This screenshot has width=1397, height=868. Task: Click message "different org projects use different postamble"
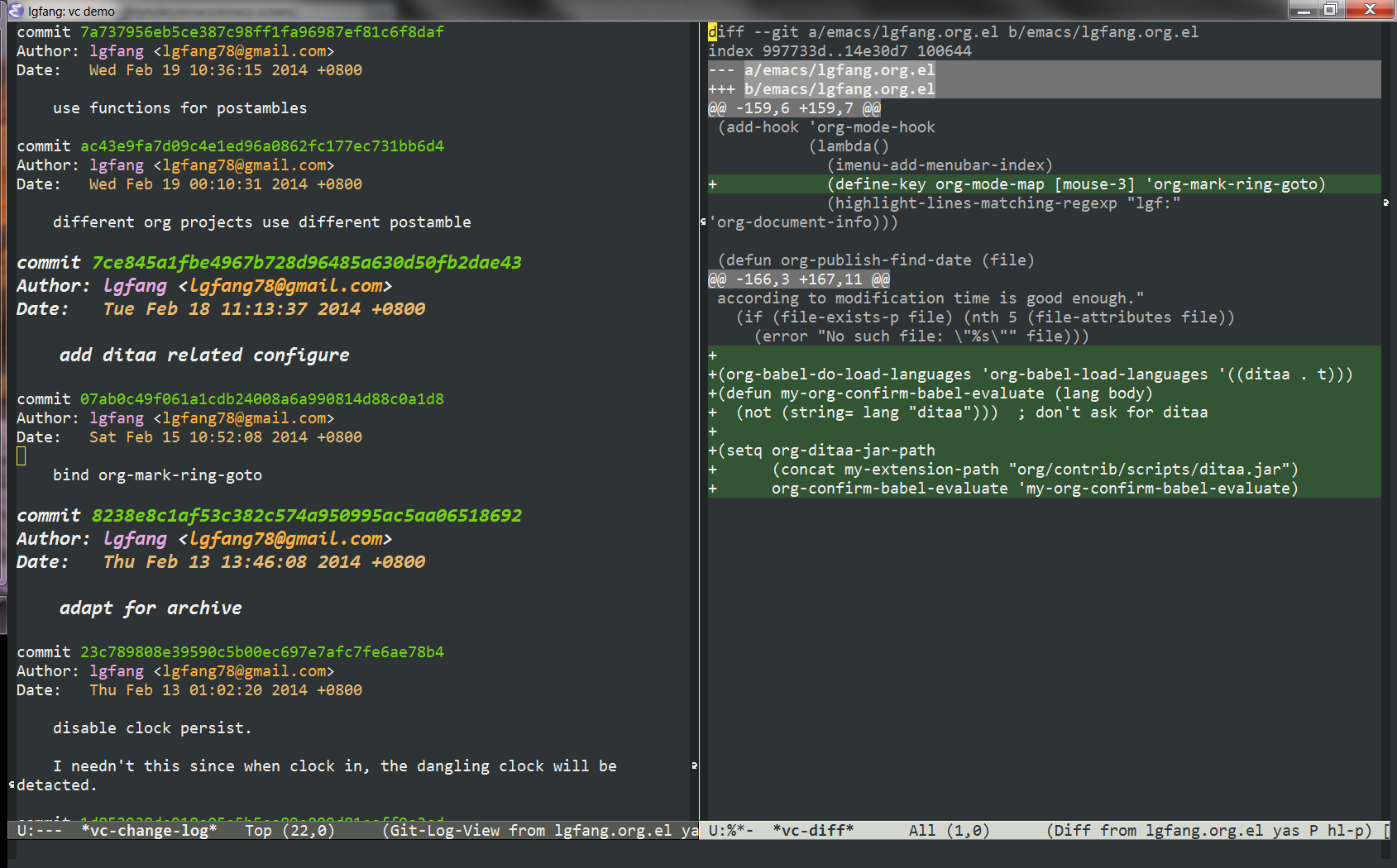point(261,222)
